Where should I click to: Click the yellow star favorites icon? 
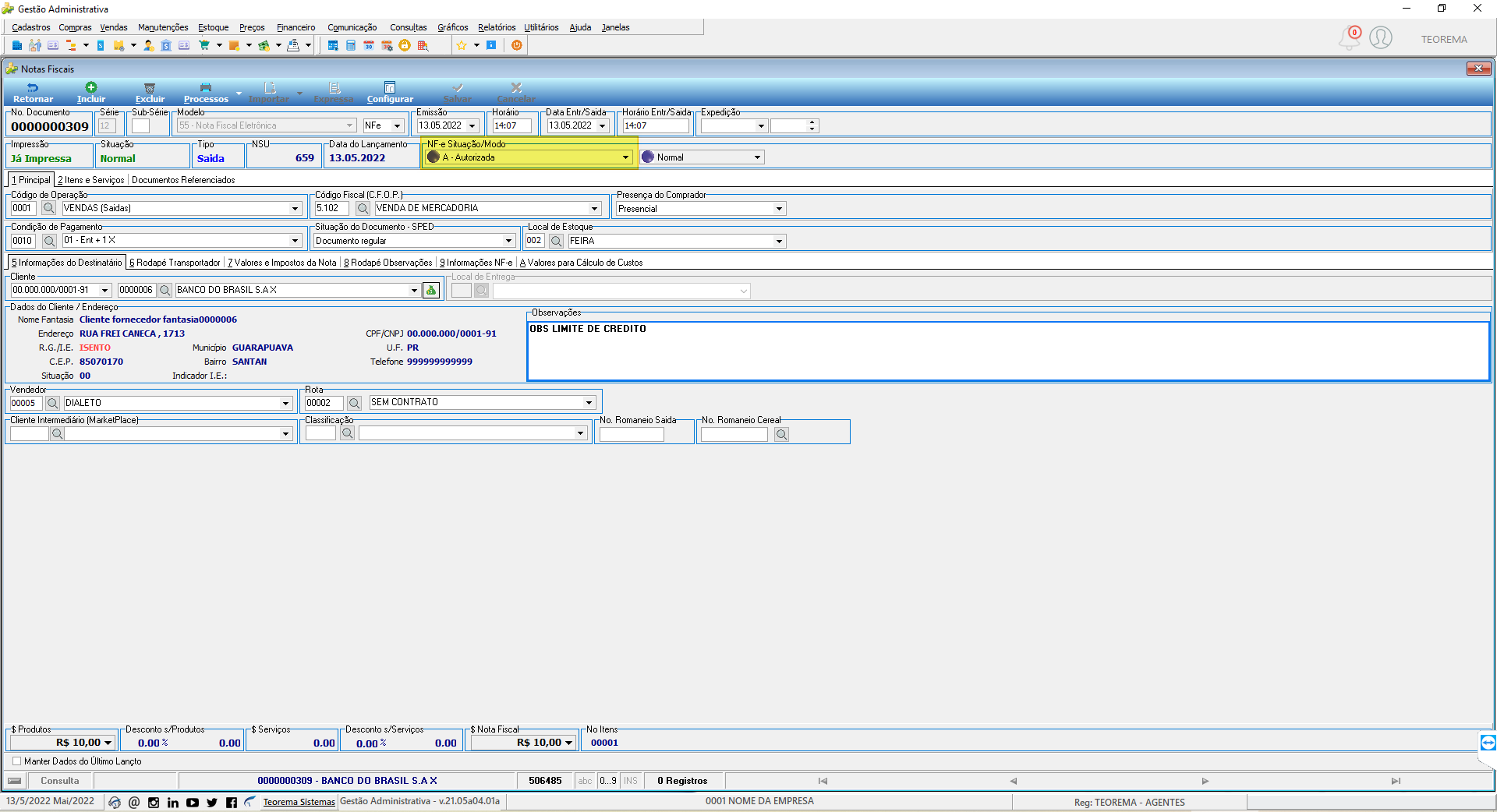tap(462, 45)
